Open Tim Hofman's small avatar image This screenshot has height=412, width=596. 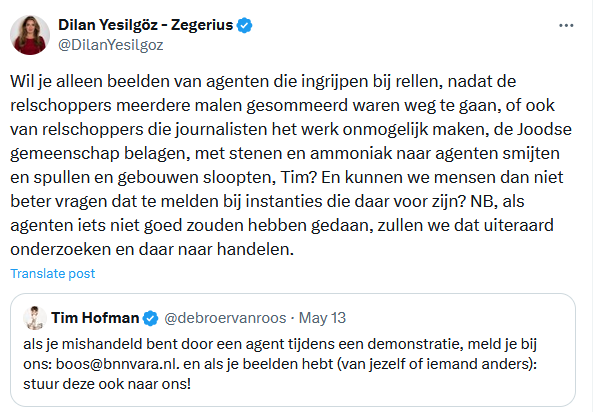35,318
